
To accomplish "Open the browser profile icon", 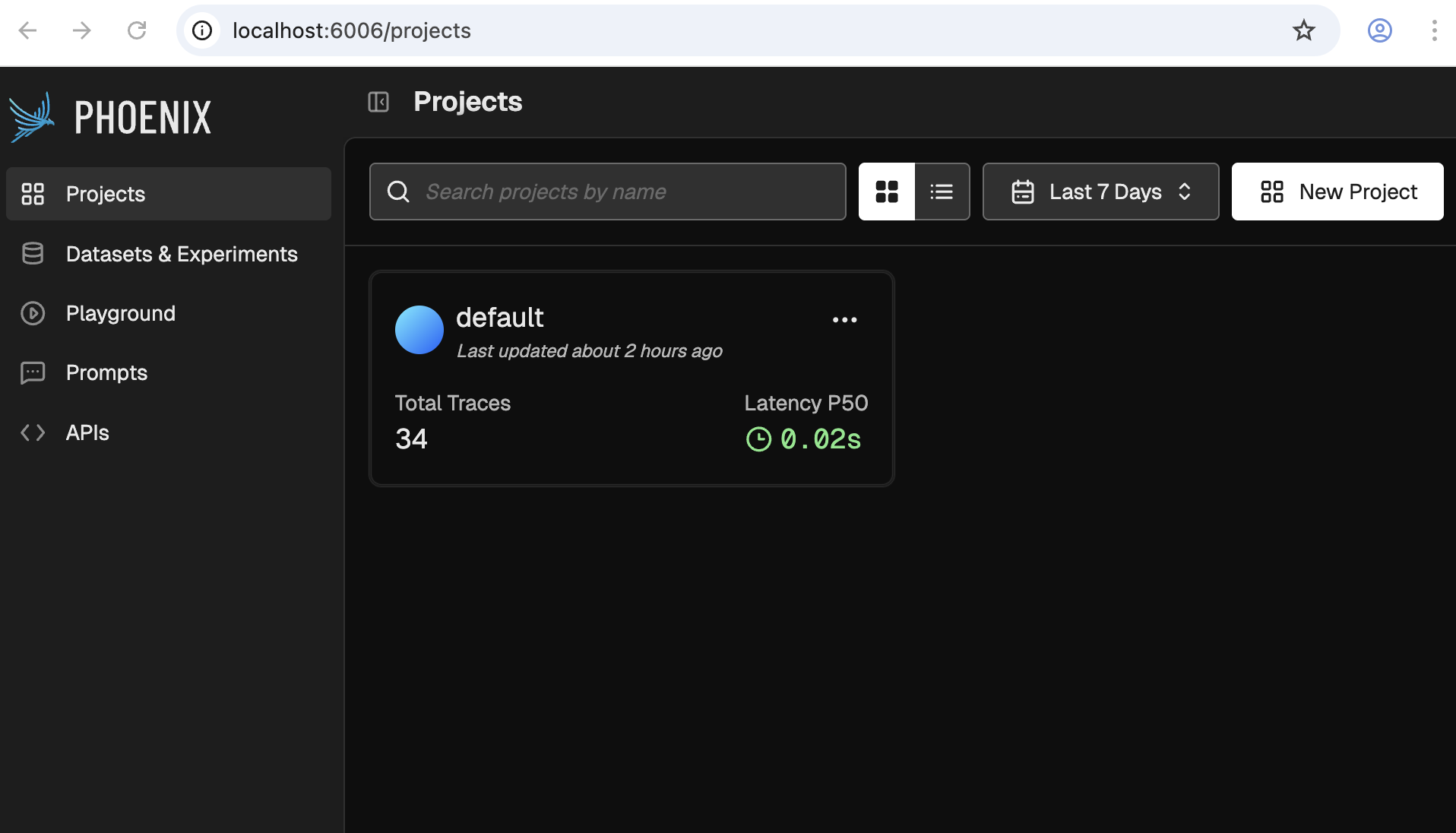I will pos(1379,30).
